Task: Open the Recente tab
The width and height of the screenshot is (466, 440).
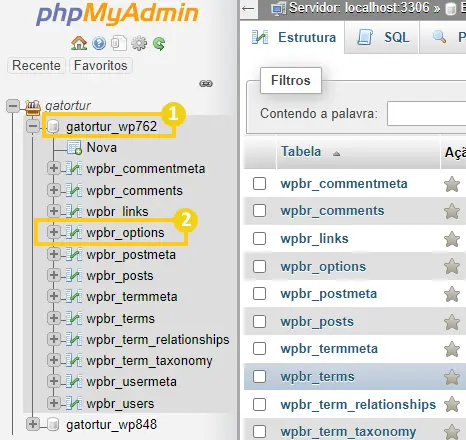Action: click(x=36, y=65)
